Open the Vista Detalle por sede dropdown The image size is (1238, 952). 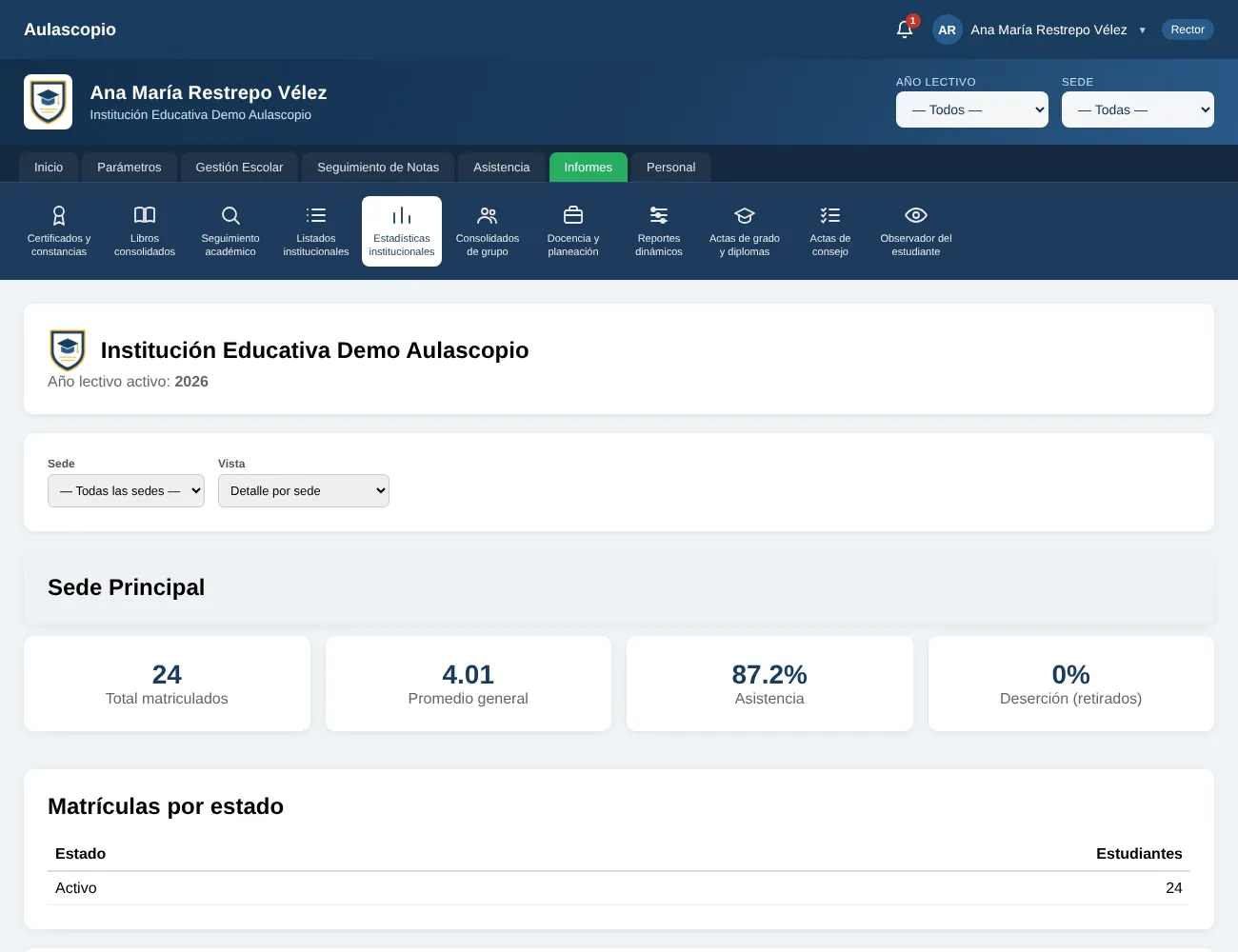click(304, 490)
